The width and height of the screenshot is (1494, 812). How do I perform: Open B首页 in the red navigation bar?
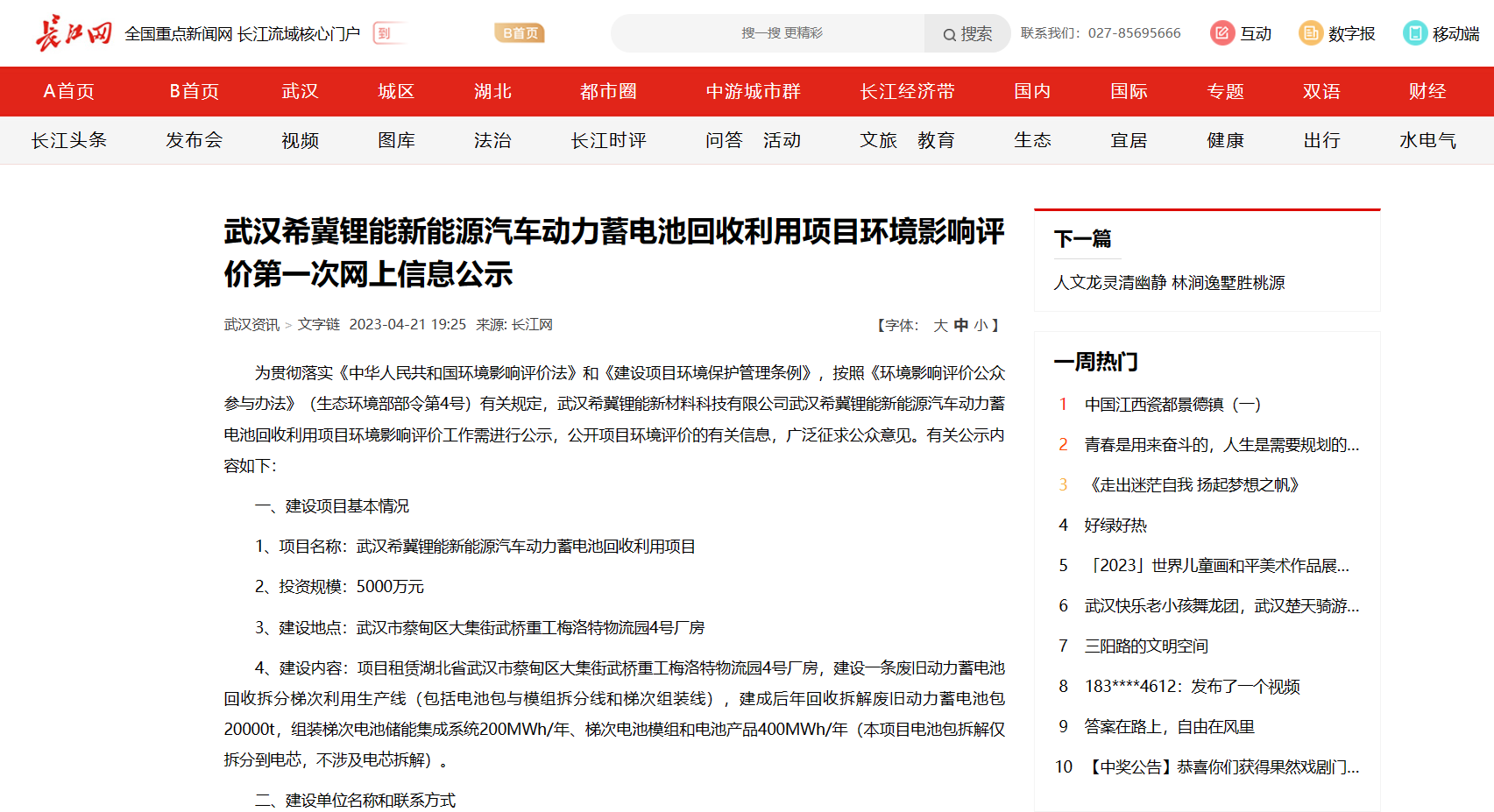(x=195, y=91)
